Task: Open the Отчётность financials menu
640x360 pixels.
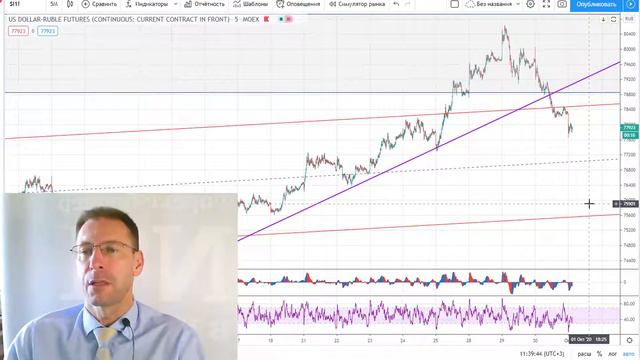Action: [204, 4]
